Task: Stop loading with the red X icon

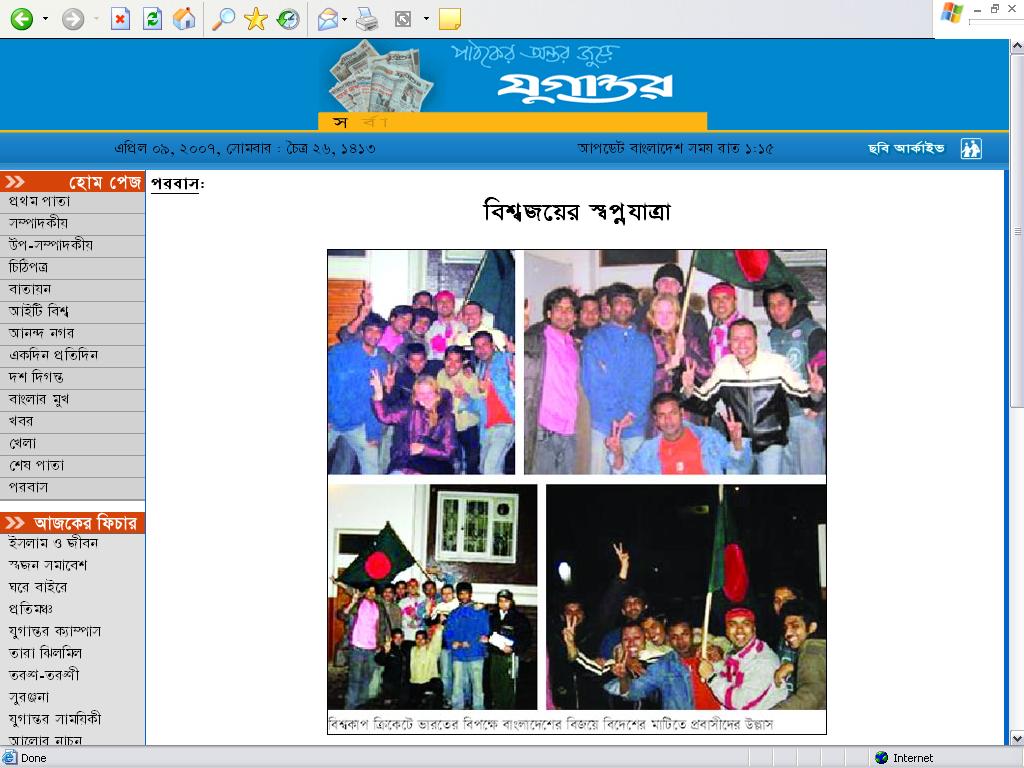Action: tap(120, 19)
